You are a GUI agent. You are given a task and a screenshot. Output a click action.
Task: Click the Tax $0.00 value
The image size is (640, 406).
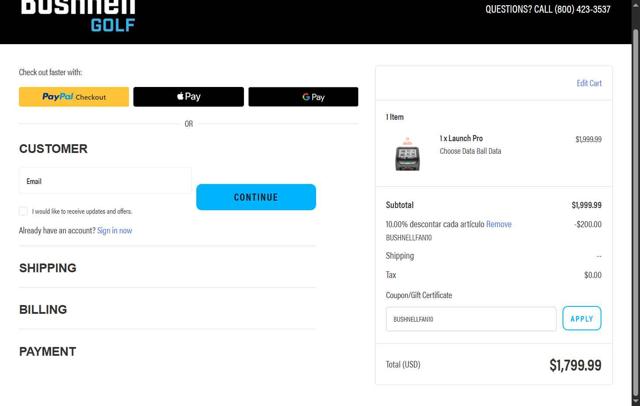[x=593, y=275]
